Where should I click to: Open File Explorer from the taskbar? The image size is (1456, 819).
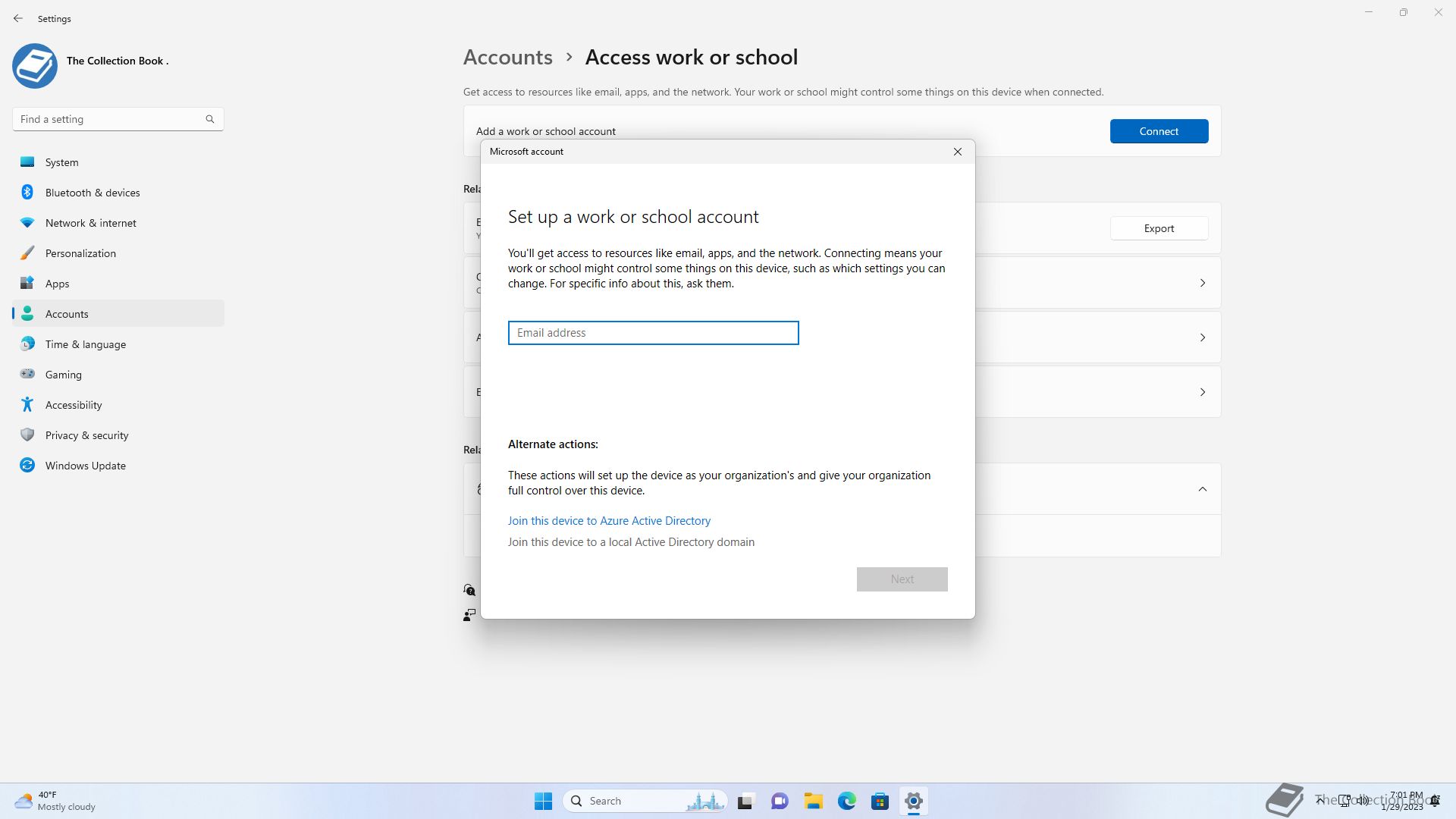click(x=813, y=801)
